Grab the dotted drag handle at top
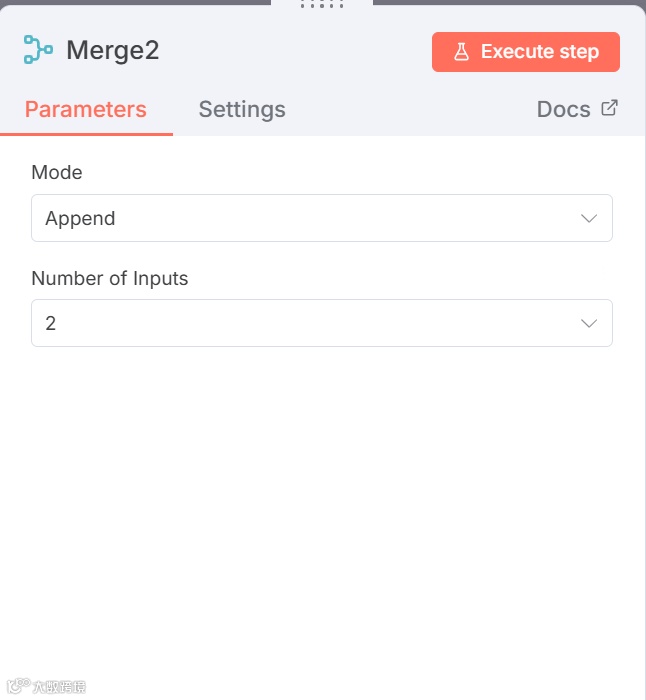The height and width of the screenshot is (700, 646). [322, 4]
